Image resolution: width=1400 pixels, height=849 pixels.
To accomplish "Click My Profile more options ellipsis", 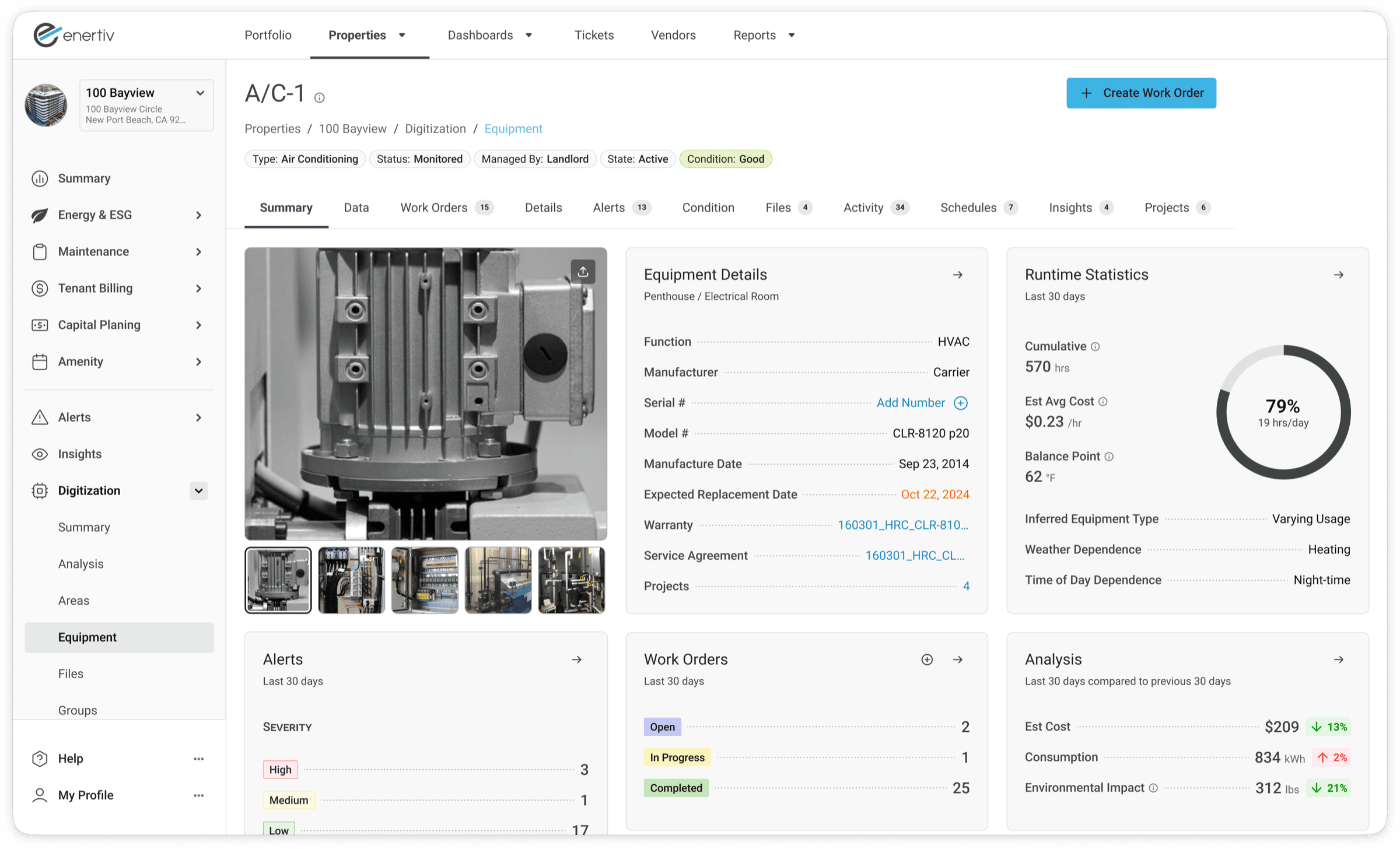I will coord(198,795).
